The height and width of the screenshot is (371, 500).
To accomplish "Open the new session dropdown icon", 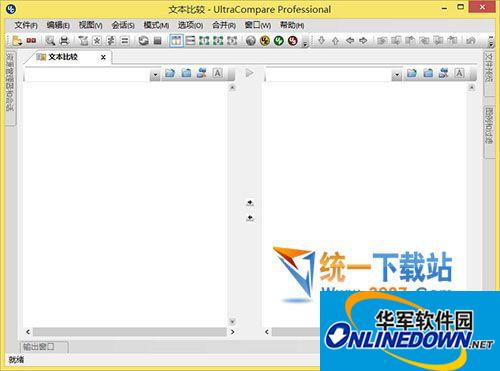I will pos(17,41).
